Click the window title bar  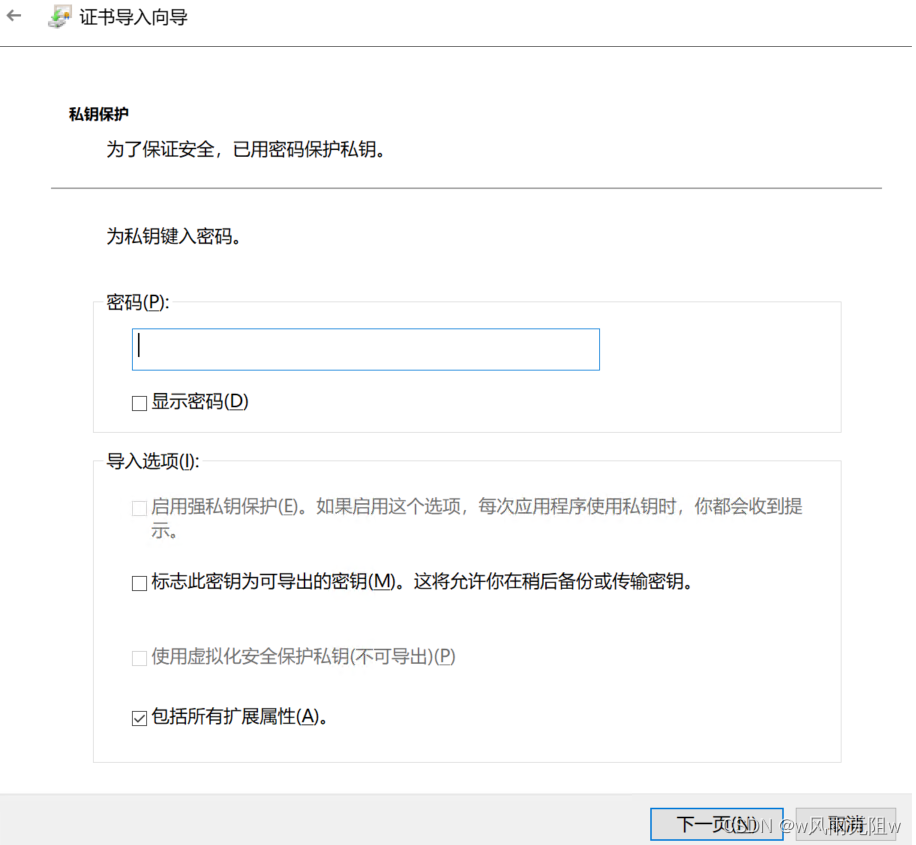pos(450,15)
